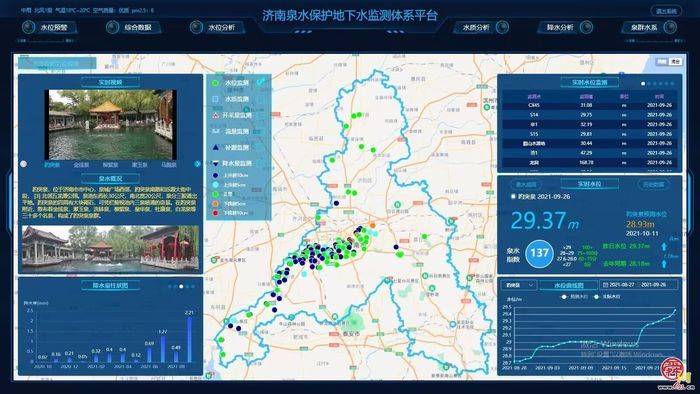
Task: Open the 趵突泉 dropdown in the curve panel
Action: [519, 285]
